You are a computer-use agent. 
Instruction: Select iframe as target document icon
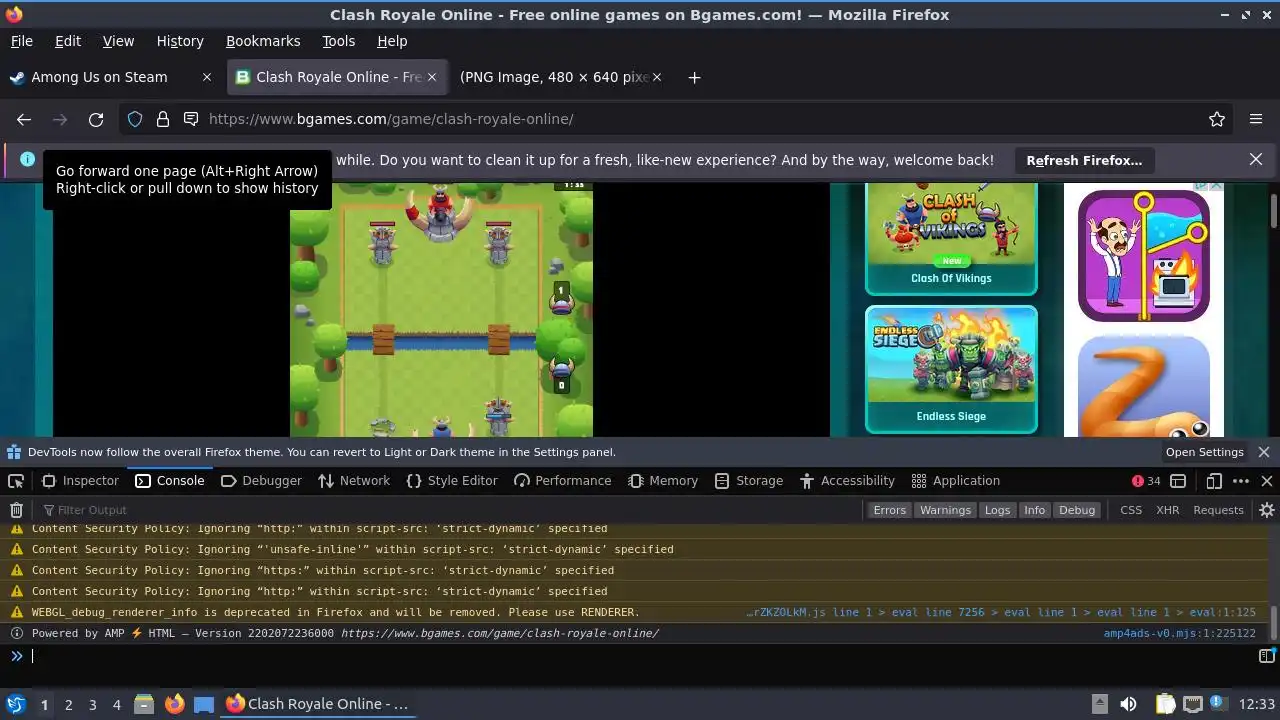pyautogui.click(x=1178, y=481)
